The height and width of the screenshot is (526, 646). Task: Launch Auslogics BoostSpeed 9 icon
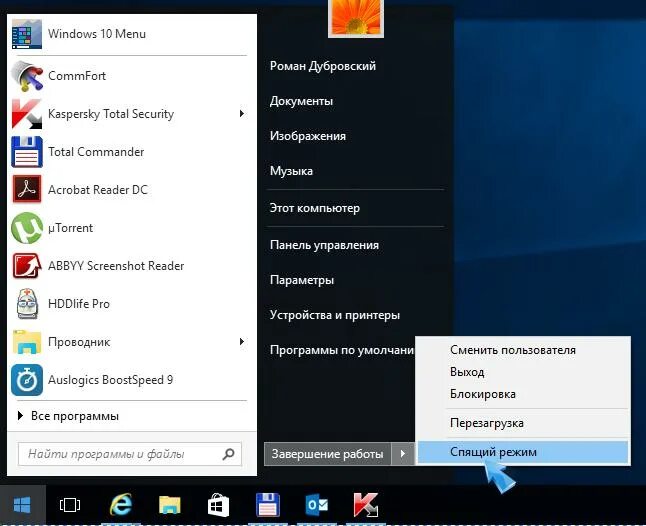coord(27,380)
